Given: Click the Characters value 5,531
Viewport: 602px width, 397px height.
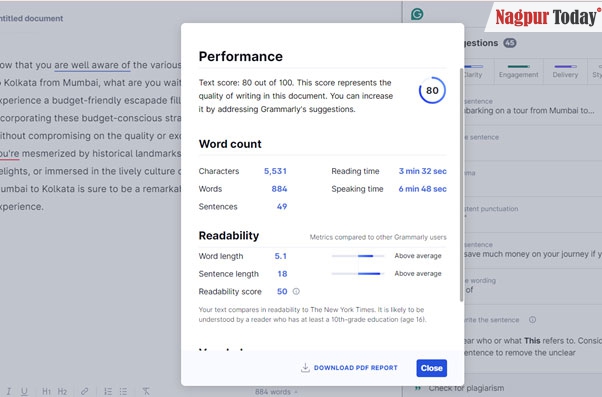Looking at the screenshot, I should point(275,171).
